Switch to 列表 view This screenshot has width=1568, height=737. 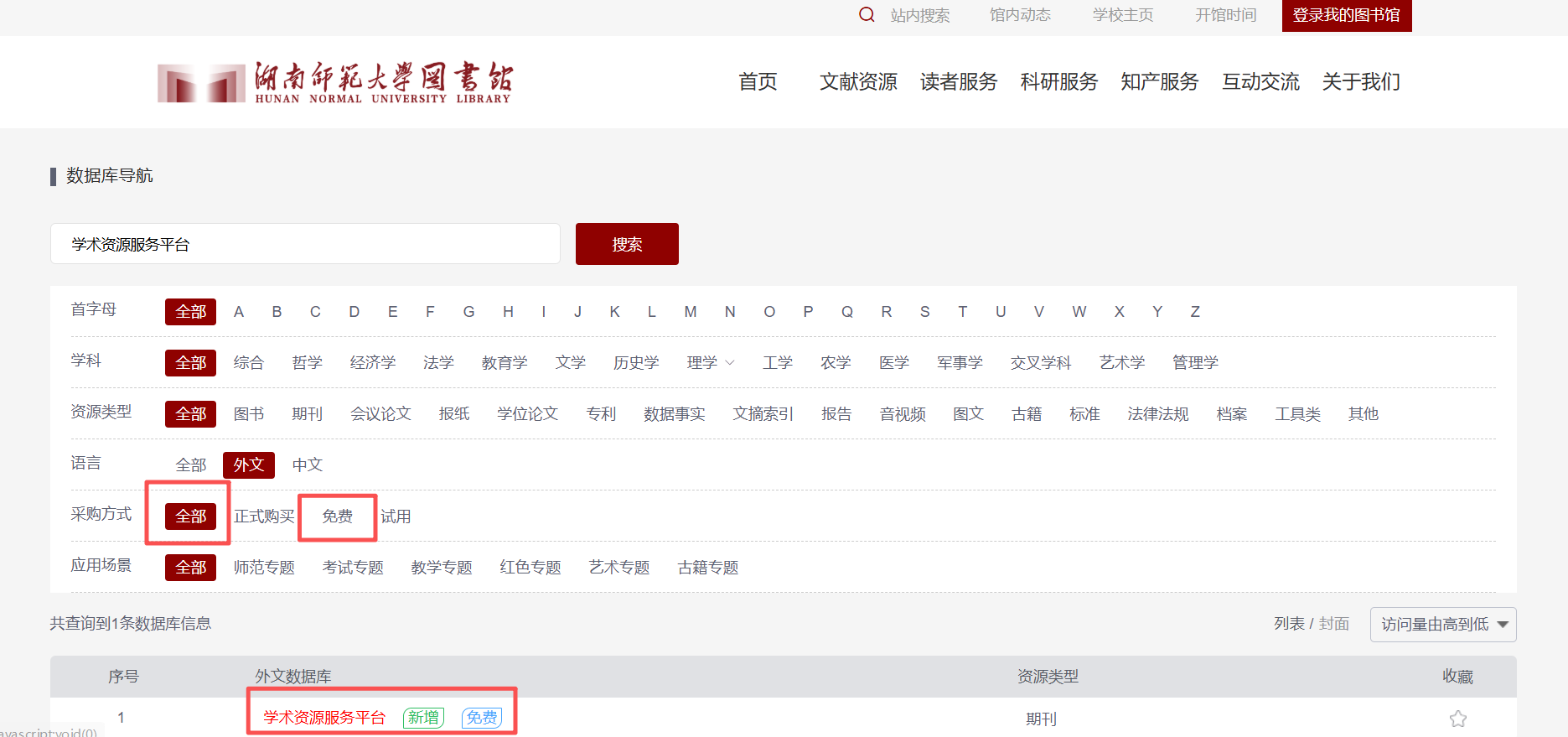(1289, 624)
